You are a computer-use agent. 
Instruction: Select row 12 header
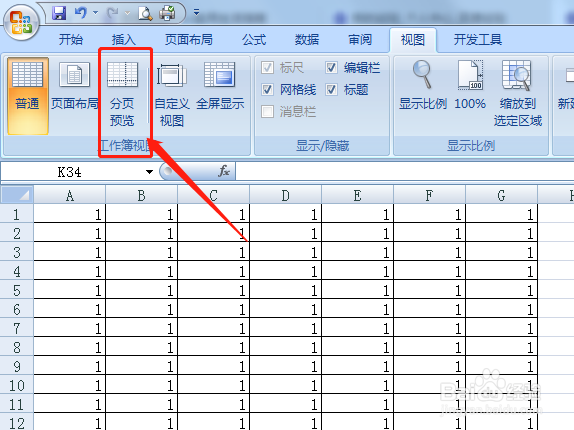tap(16, 423)
